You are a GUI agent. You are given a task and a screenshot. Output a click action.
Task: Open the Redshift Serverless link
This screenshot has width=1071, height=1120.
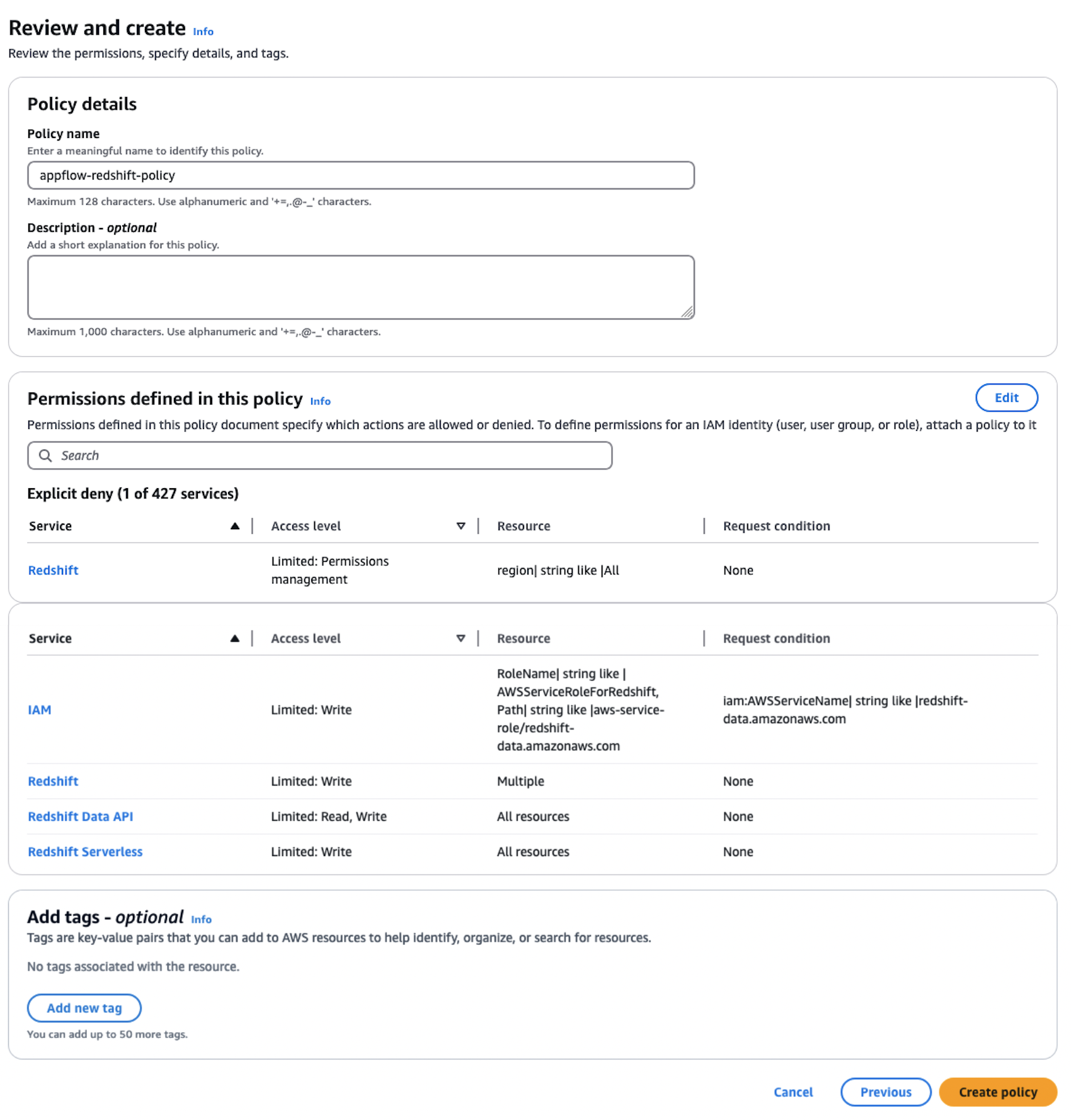(x=85, y=851)
